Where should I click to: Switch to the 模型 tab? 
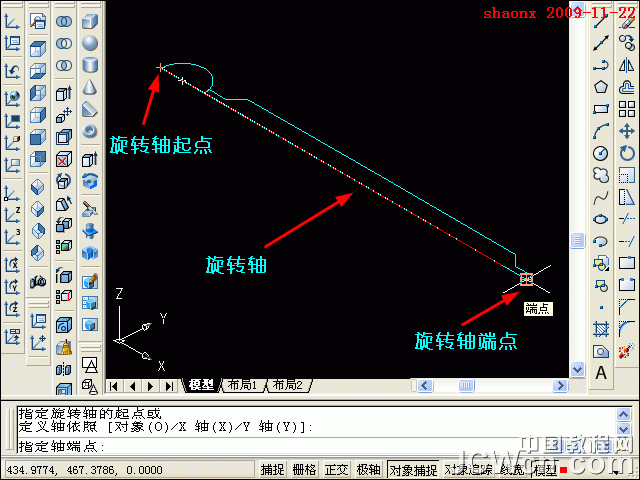point(201,384)
